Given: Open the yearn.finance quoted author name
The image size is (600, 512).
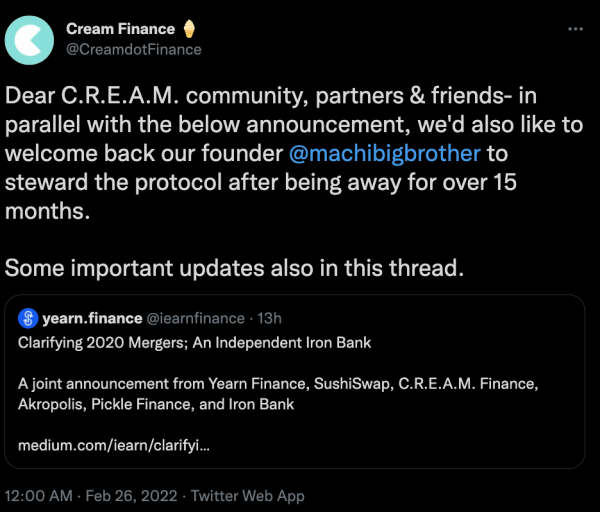Looking at the screenshot, I should click(x=92, y=318).
